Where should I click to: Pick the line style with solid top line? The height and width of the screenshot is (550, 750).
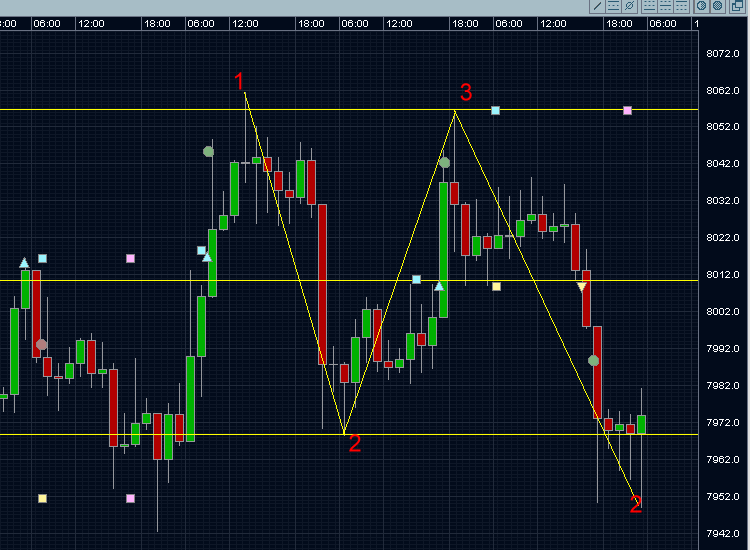point(682,6)
